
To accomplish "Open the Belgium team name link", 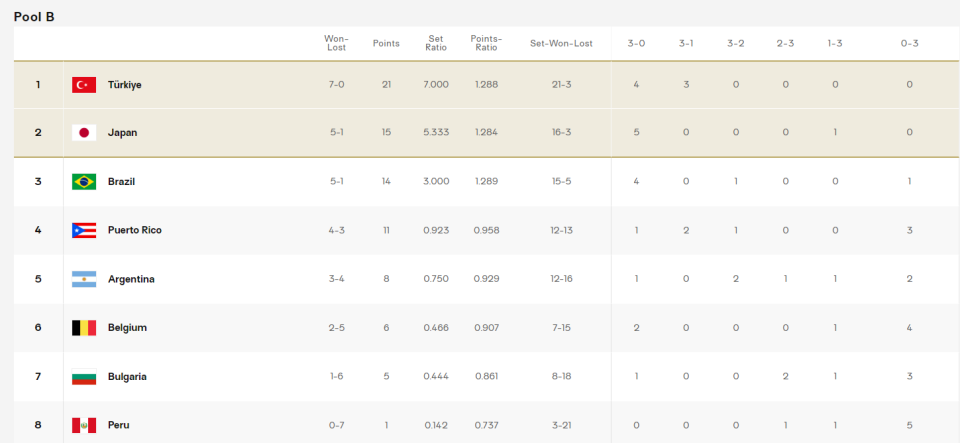I will (127, 327).
